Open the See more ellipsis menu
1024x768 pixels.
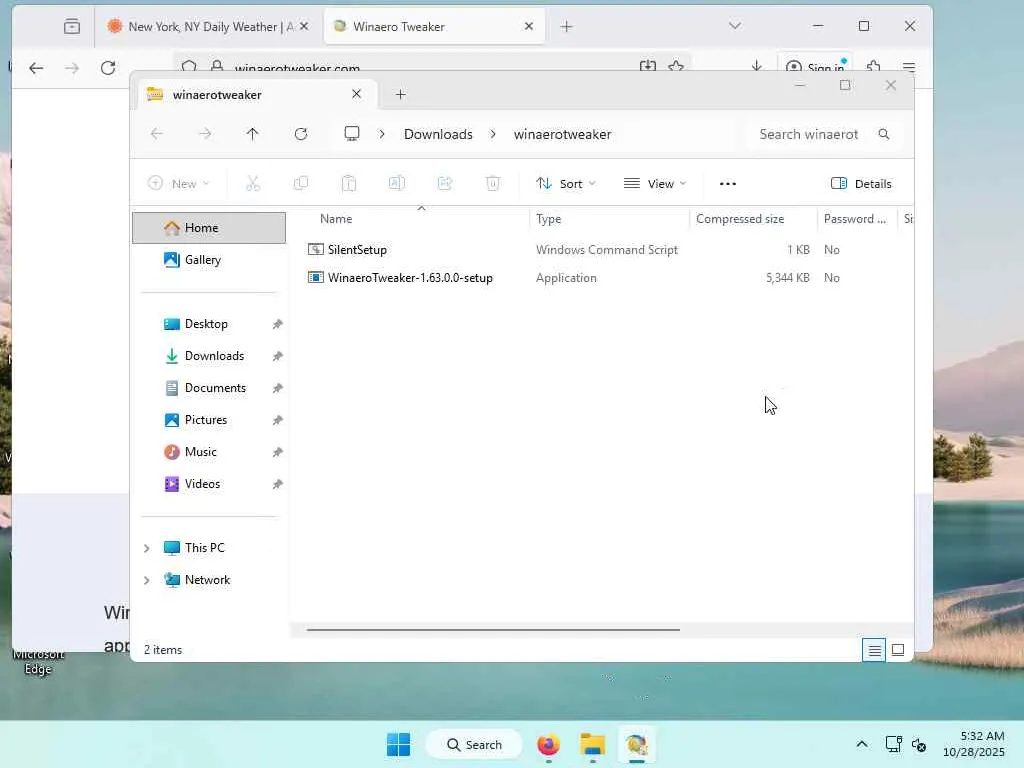728,184
